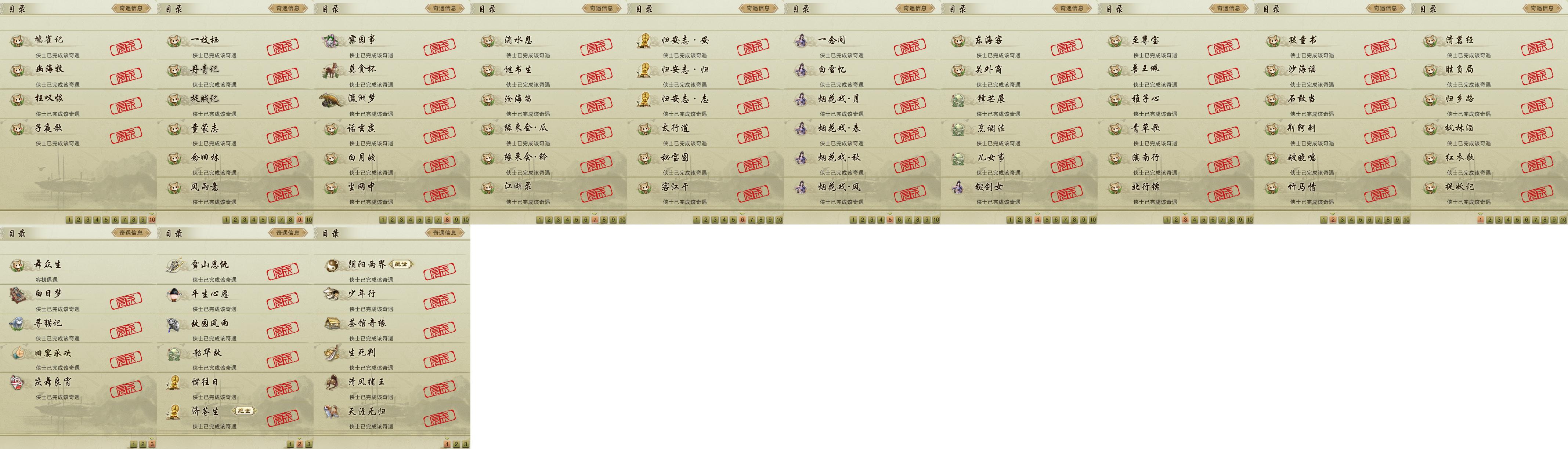Select the straw-hat figure icon for 少年行
1568x449 pixels.
tap(332, 295)
